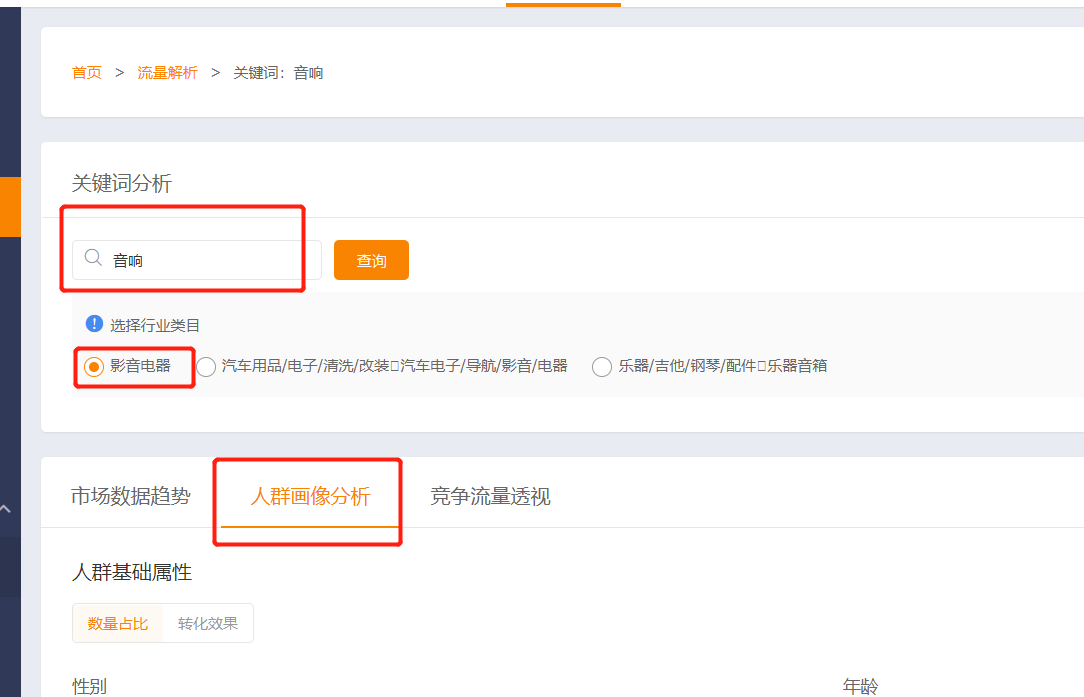Open the 流量解析 breadcrumb link
Screen dimensions: 1084x697
pyautogui.click(x=167, y=73)
